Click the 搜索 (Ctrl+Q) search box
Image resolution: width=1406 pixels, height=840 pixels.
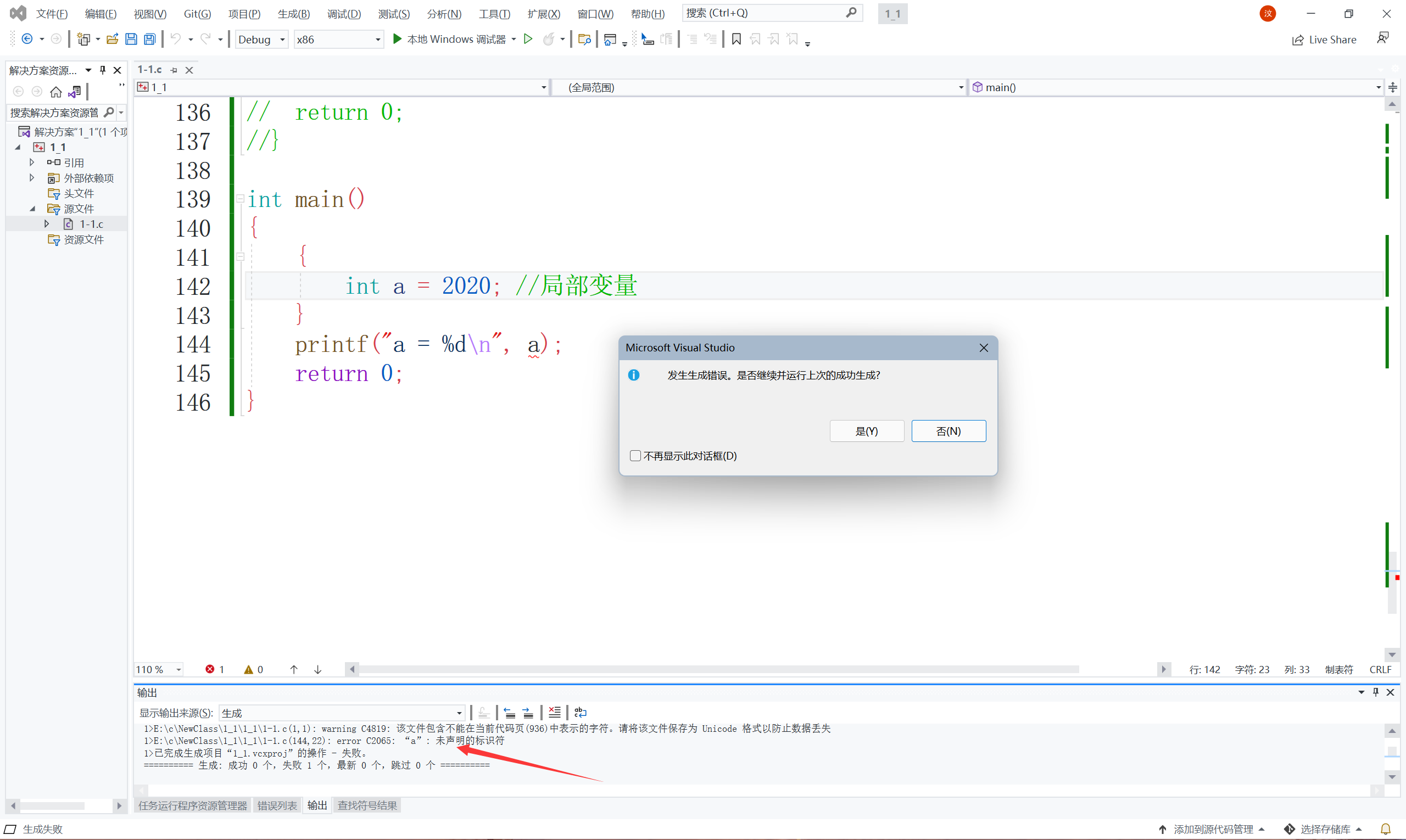(x=765, y=13)
